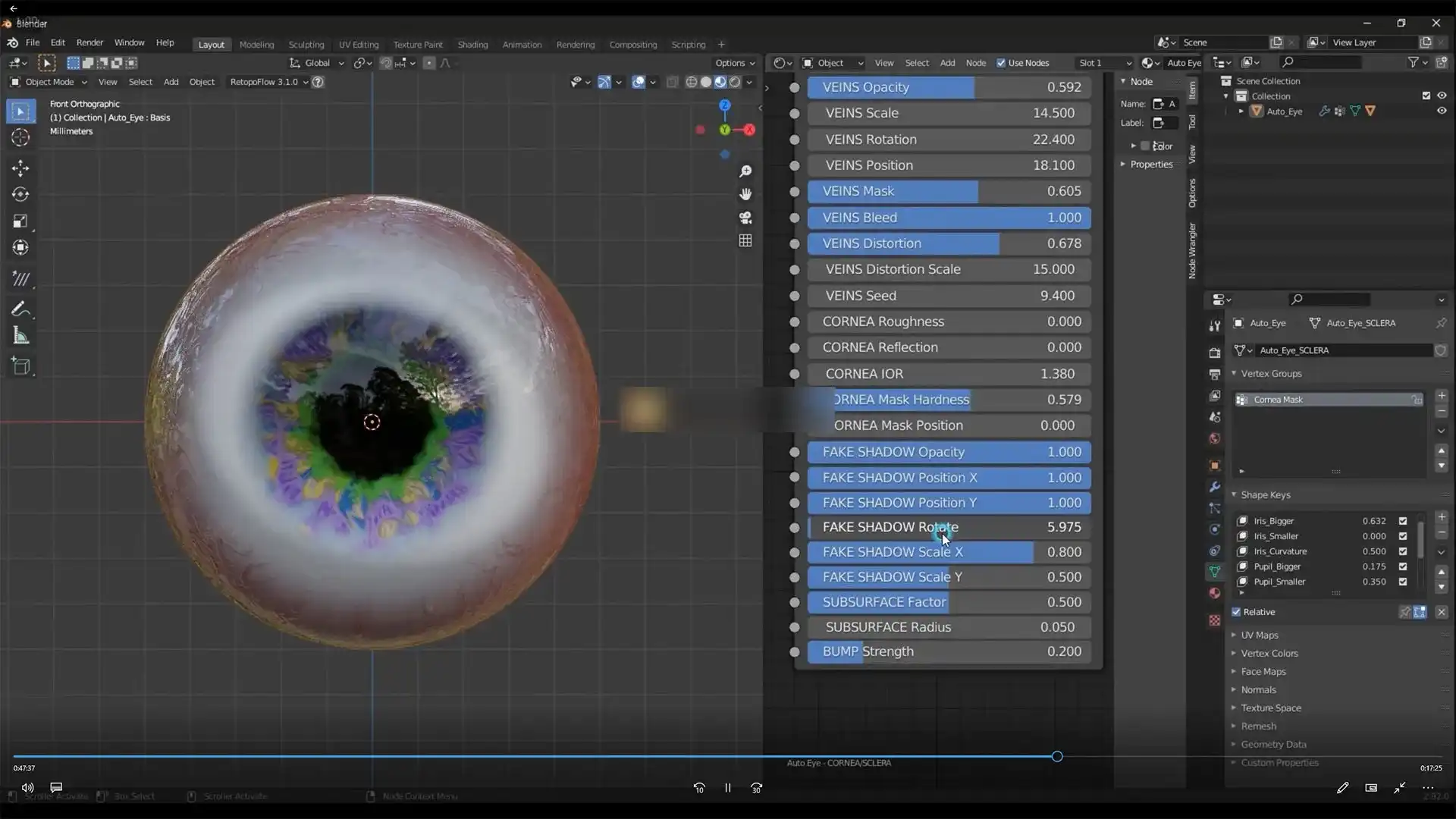Hide Auto_Eye object via eye icon

click(x=1442, y=111)
